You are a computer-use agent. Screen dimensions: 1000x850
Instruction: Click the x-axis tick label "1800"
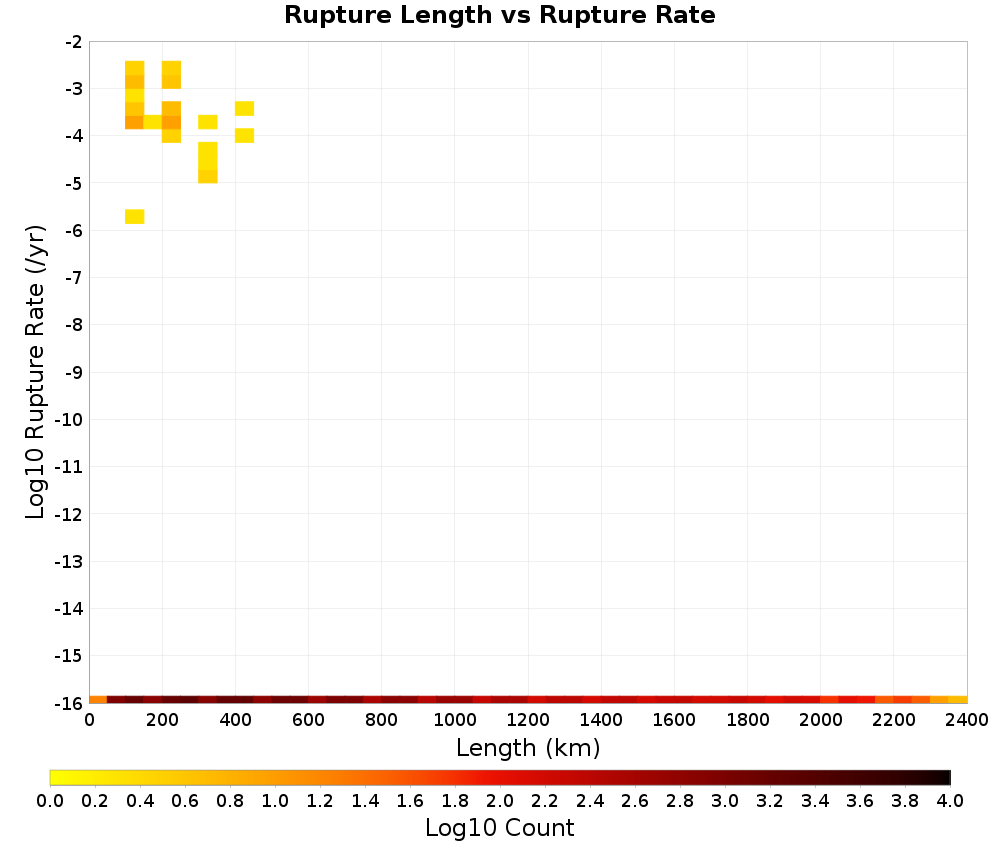747,720
